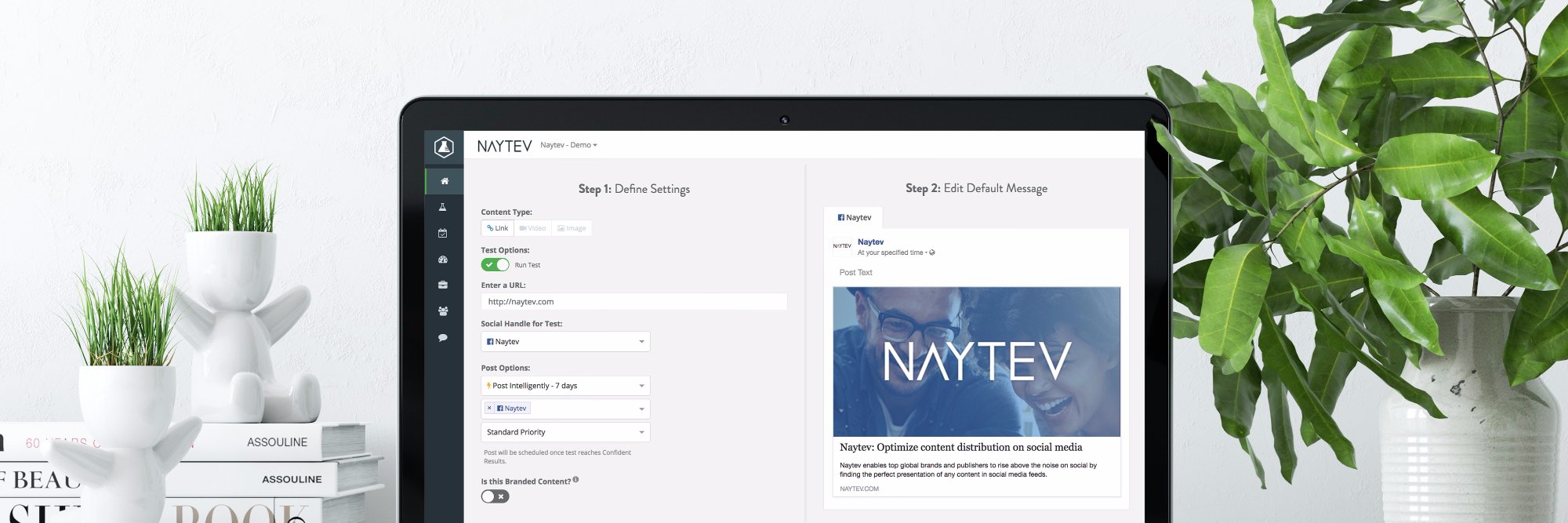Click the Naytev flask logo in sidebar
The height and width of the screenshot is (523, 1568).
(444, 147)
